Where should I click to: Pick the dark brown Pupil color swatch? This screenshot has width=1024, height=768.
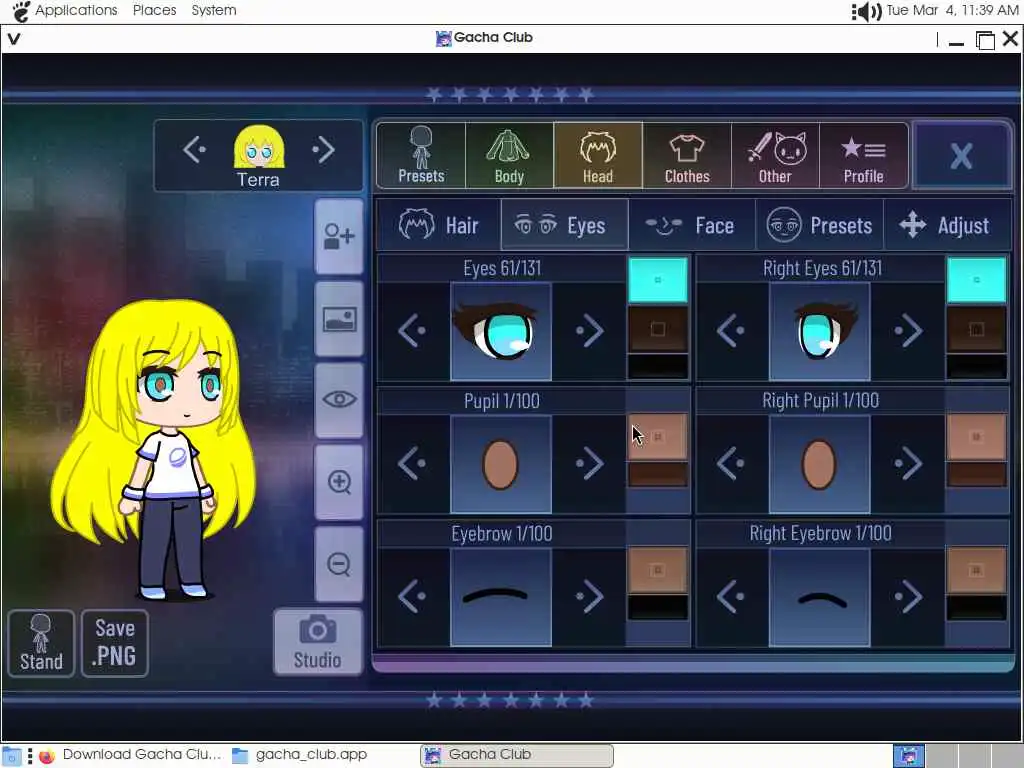(658, 474)
